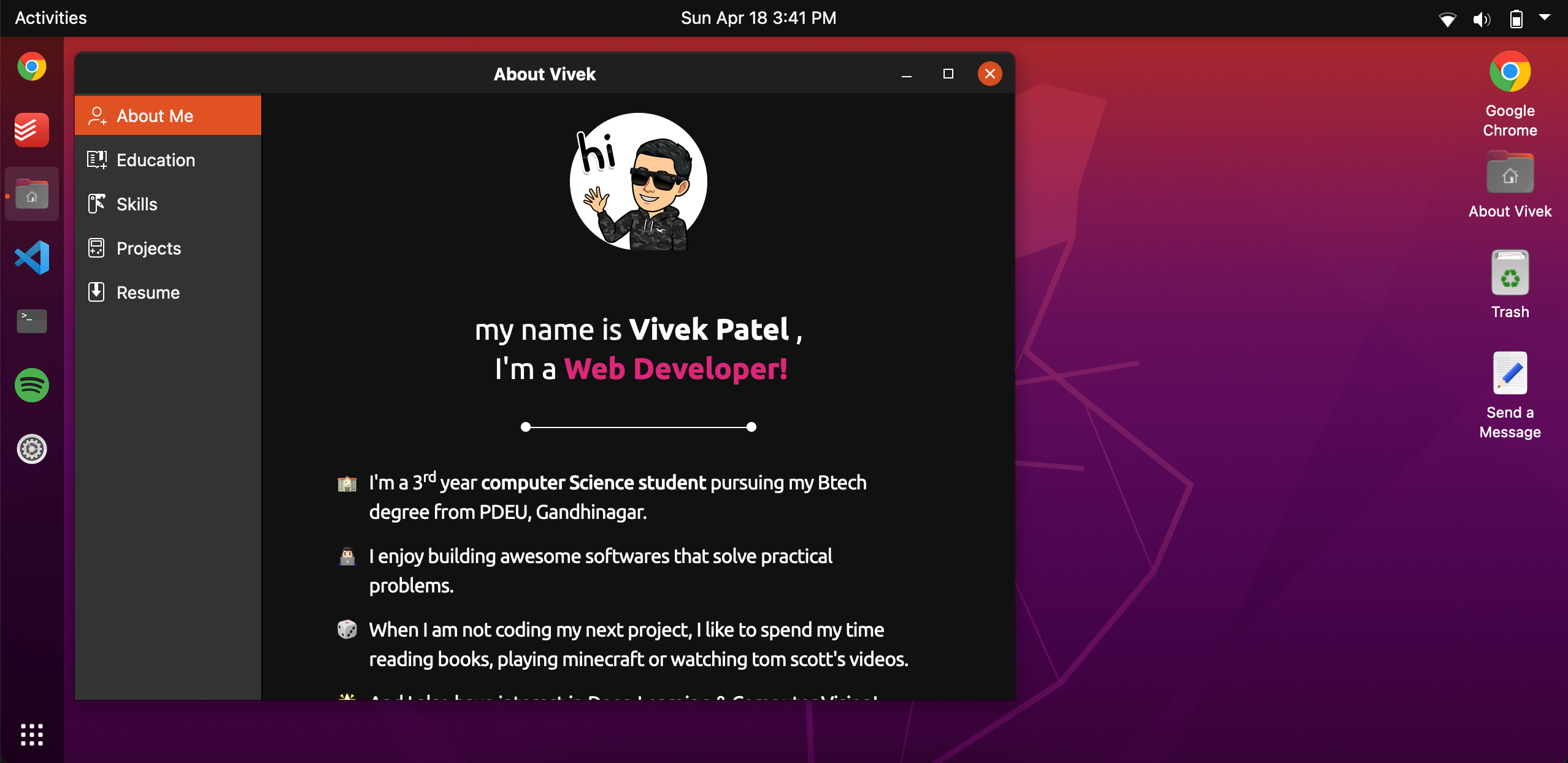Click the school building emoji bullet
Image resolution: width=1568 pixels, height=763 pixels.
click(347, 484)
